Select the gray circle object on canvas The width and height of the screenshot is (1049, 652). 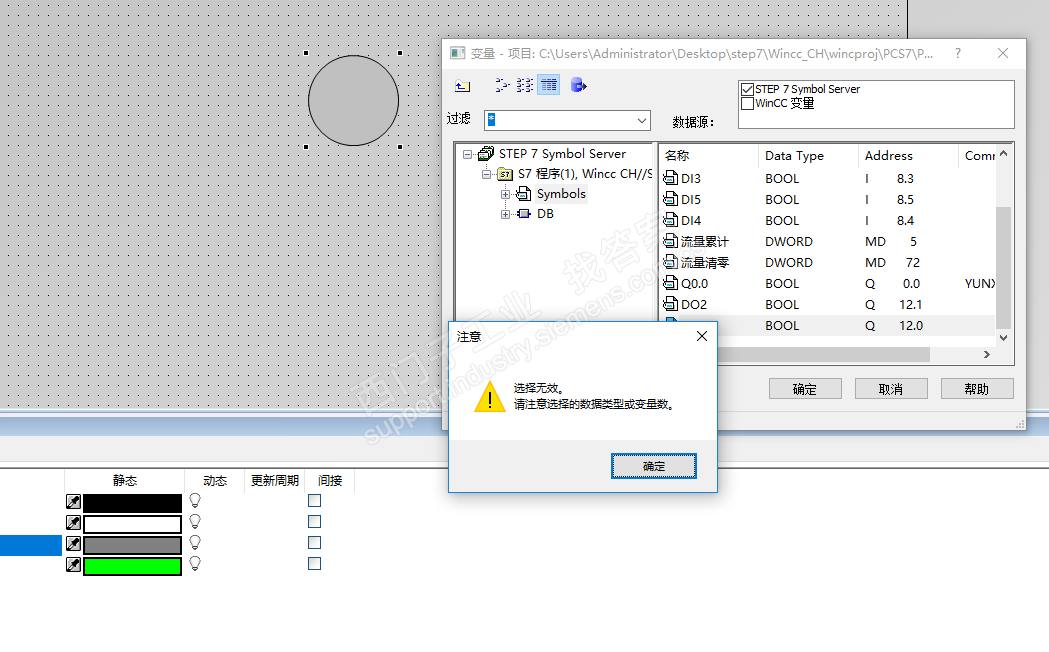pyautogui.click(x=353, y=100)
